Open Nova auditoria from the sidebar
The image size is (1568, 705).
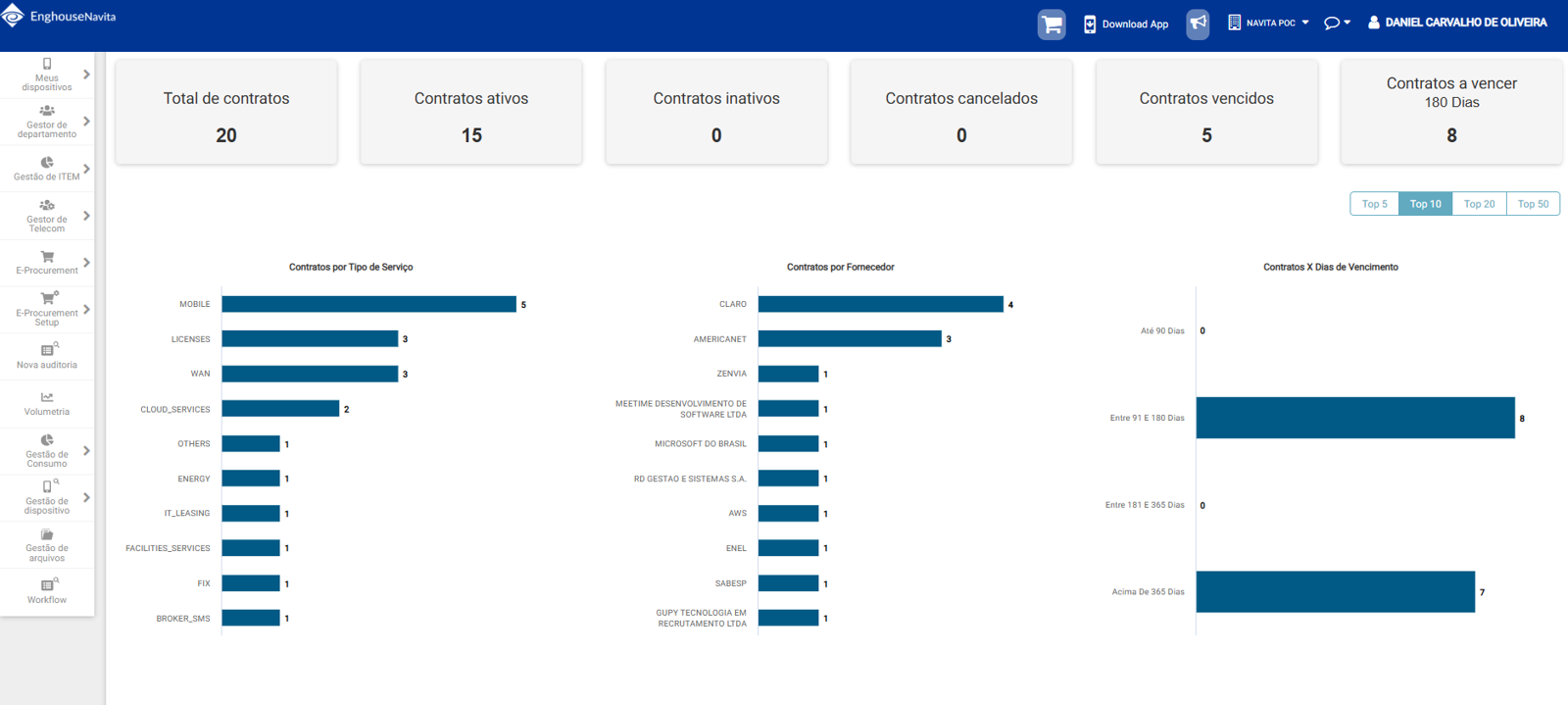(47, 356)
